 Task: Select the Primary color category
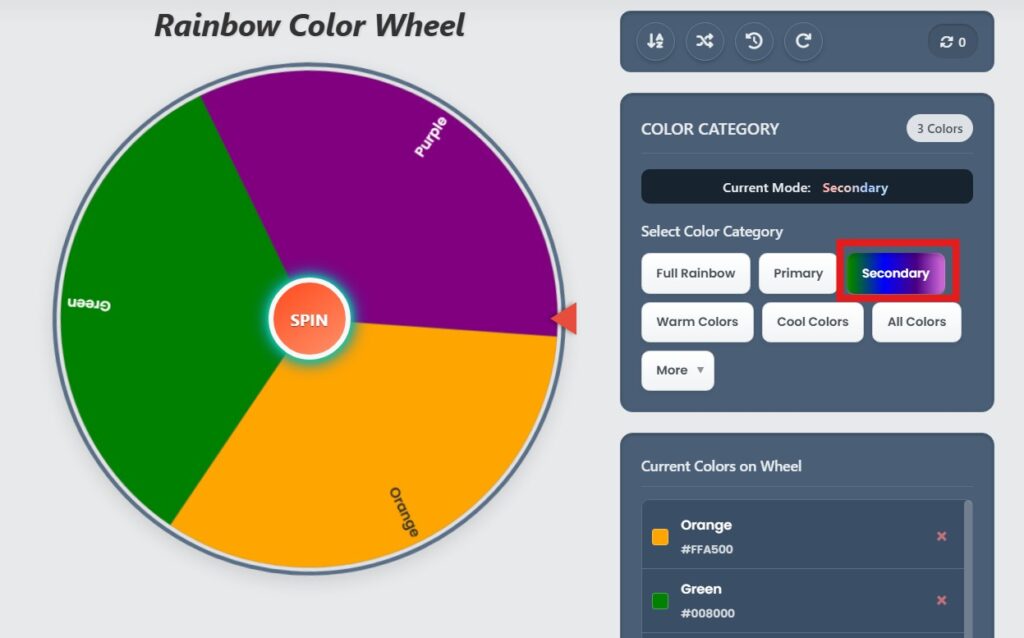pyautogui.click(x=797, y=273)
